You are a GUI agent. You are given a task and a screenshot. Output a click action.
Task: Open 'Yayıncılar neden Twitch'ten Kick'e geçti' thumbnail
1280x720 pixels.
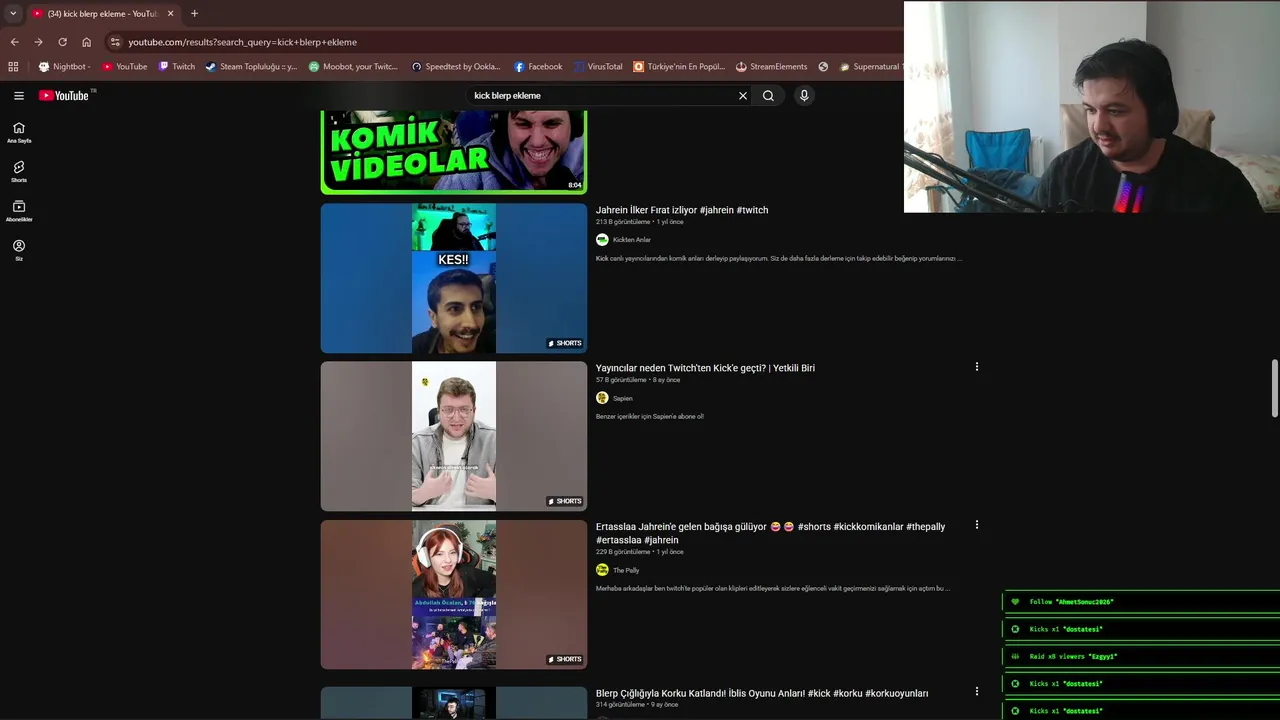click(x=454, y=436)
